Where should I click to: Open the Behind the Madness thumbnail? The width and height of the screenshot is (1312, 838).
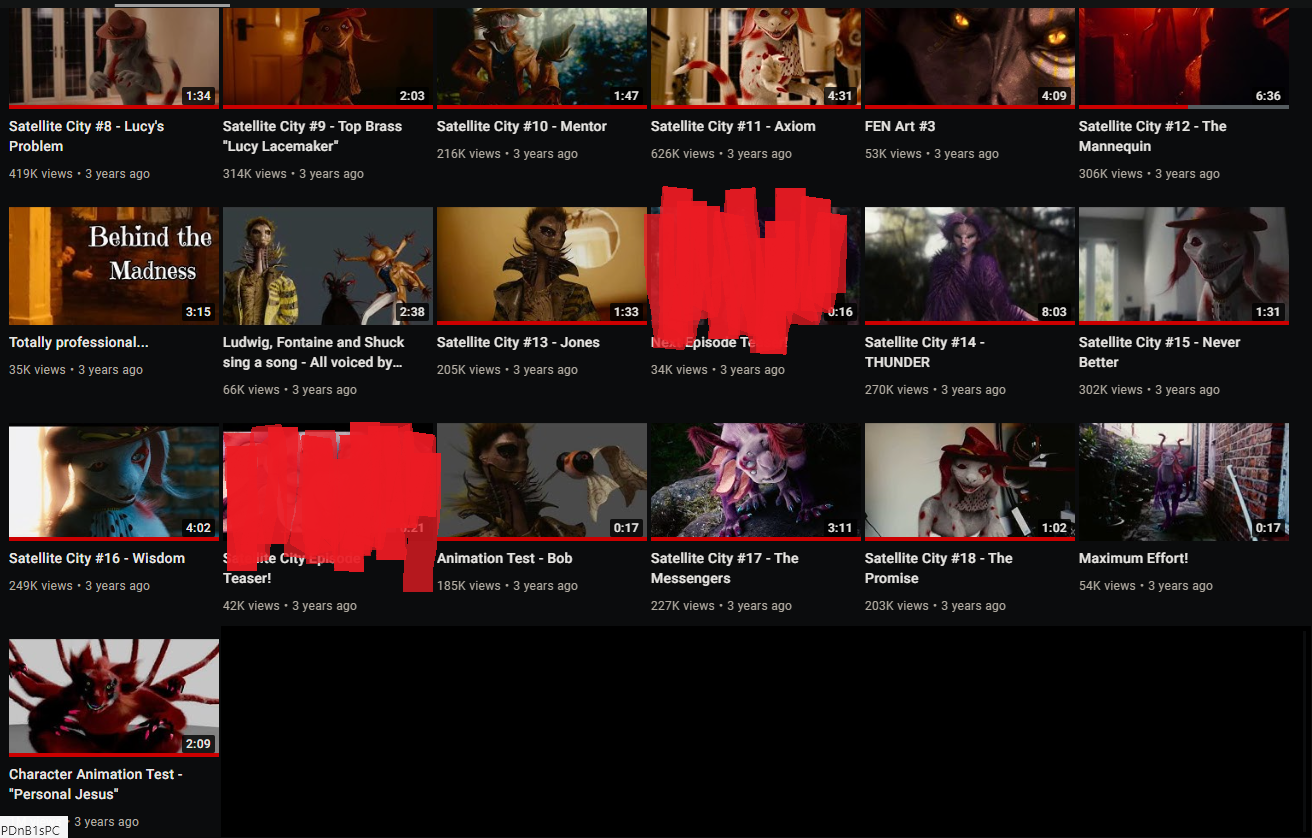[114, 266]
